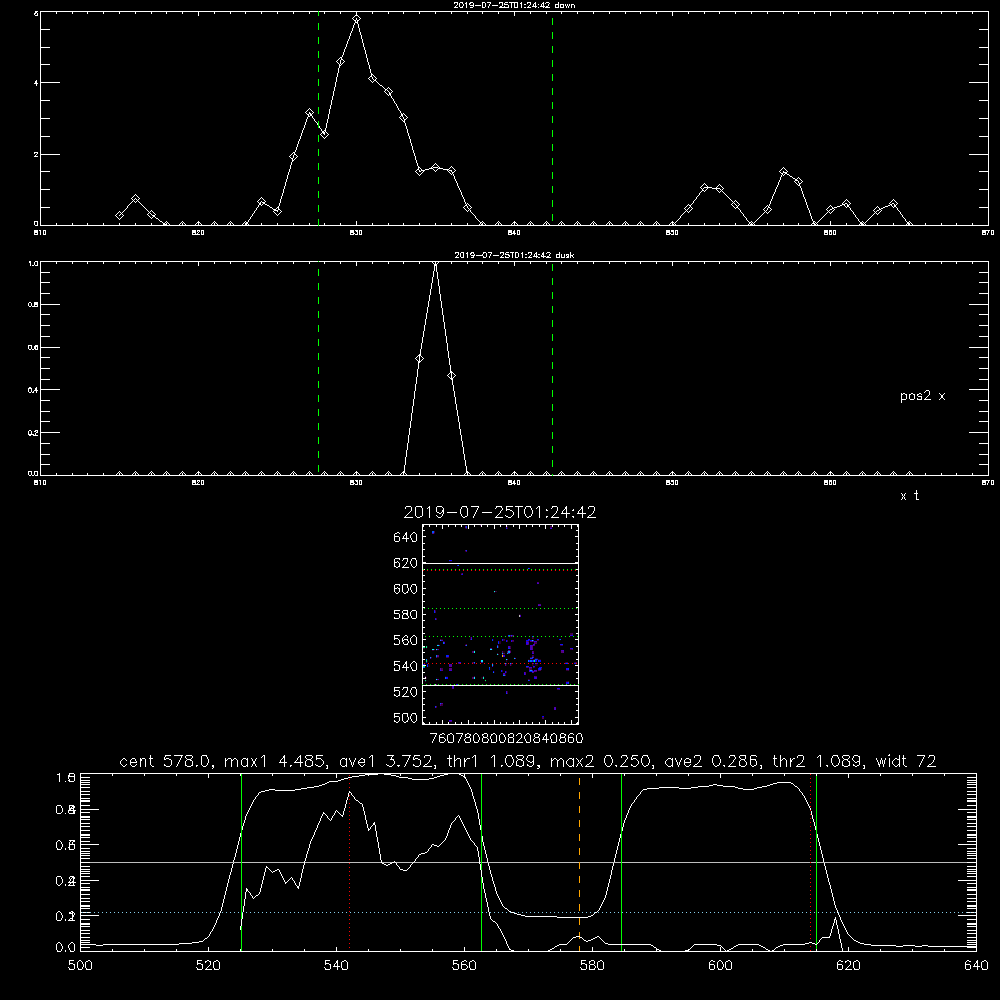Click red dotted vertical line near 542
The height and width of the screenshot is (1000, 1000).
tap(349, 862)
